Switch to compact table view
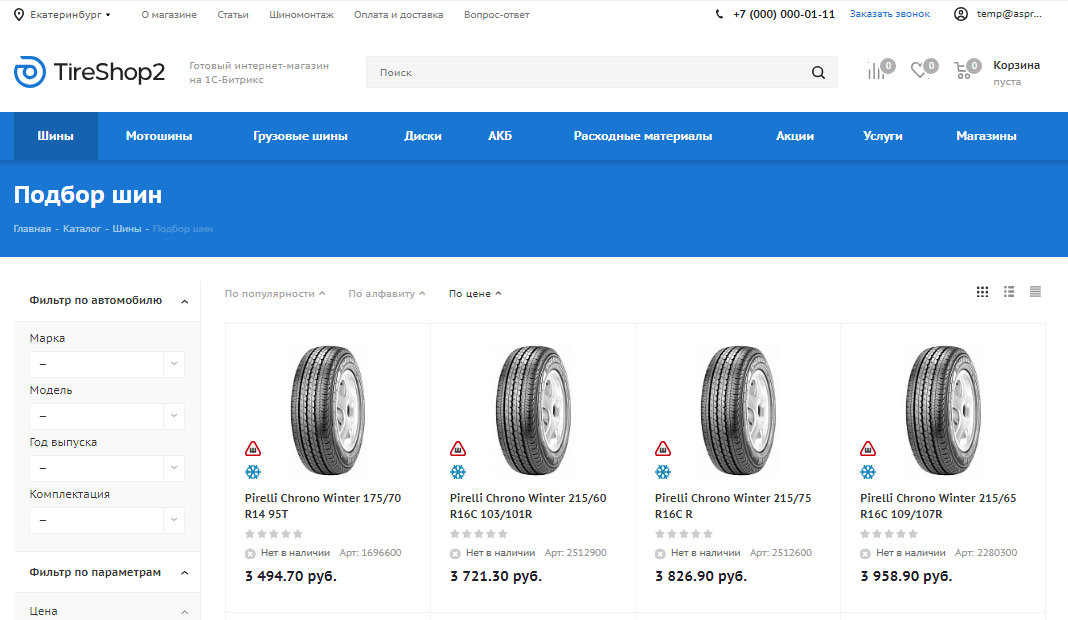1068x620 pixels. [1035, 292]
